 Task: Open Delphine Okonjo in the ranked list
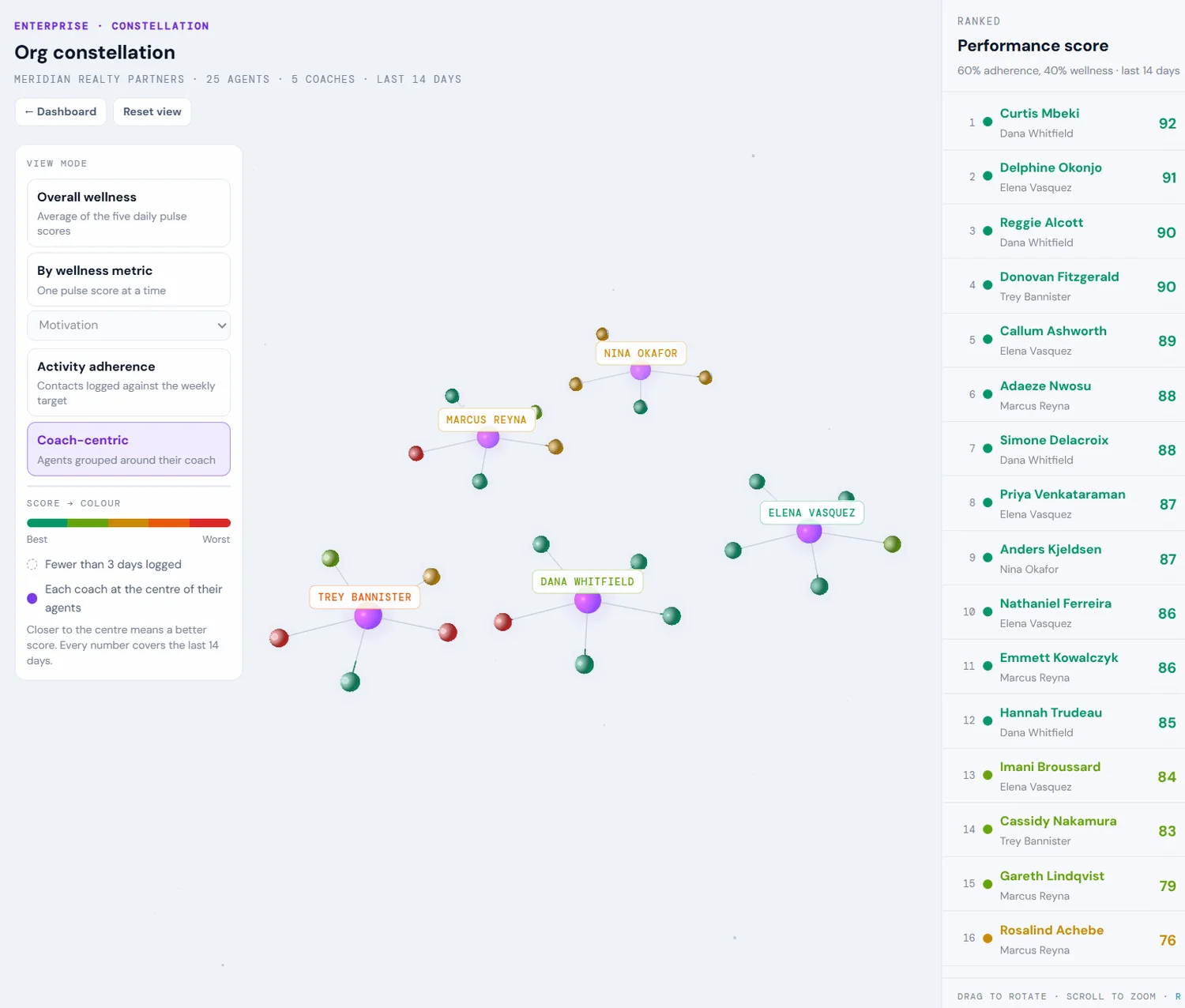(x=1063, y=177)
